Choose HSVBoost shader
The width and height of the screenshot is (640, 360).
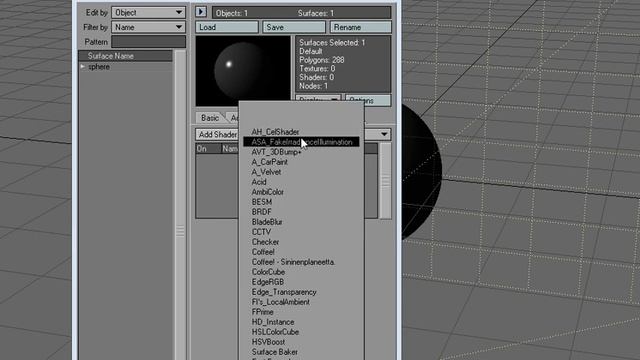click(x=268, y=342)
